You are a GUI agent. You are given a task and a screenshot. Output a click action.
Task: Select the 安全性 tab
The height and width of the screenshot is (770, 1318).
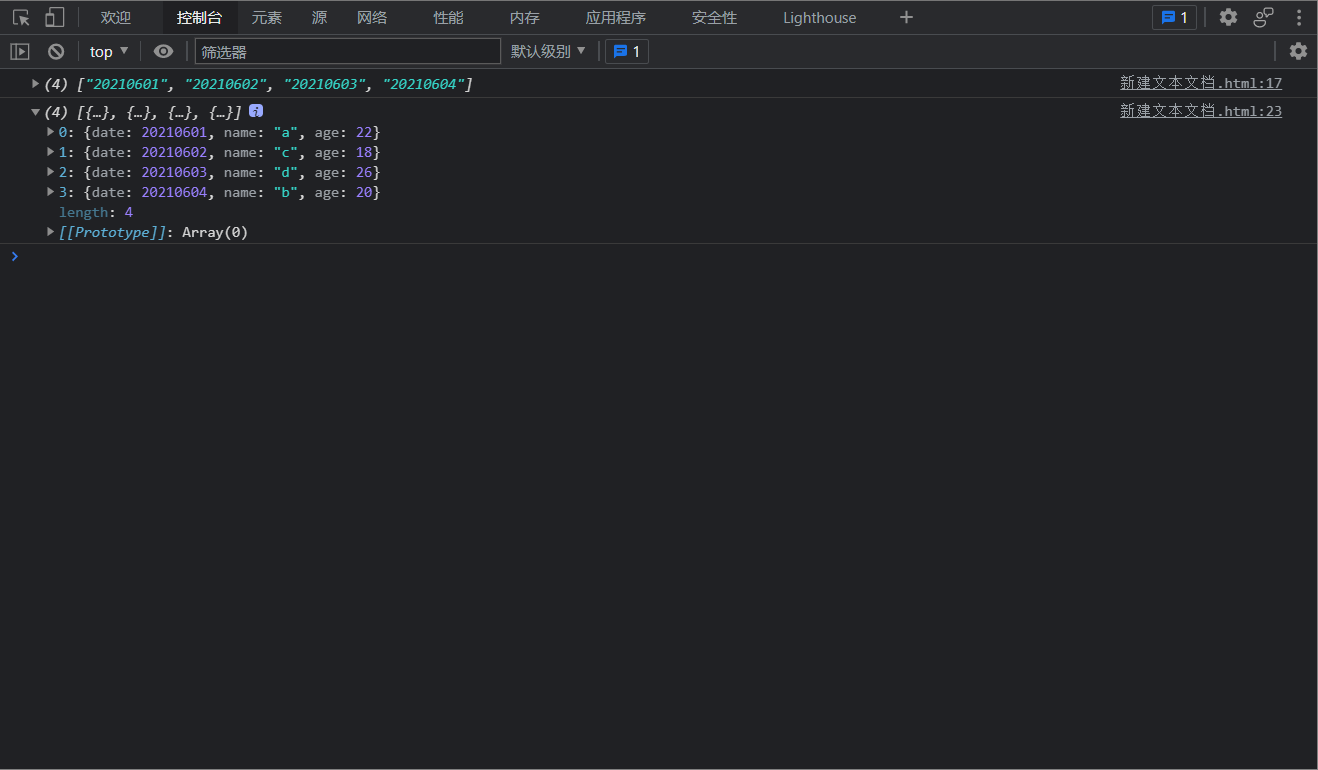coord(714,17)
